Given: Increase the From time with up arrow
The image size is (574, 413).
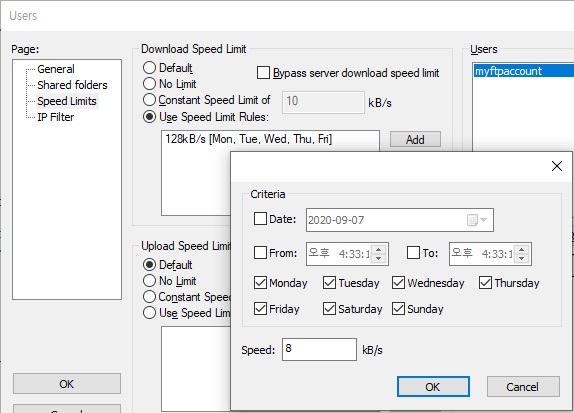Looking at the screenshot, I should click(x=379, y=250).
